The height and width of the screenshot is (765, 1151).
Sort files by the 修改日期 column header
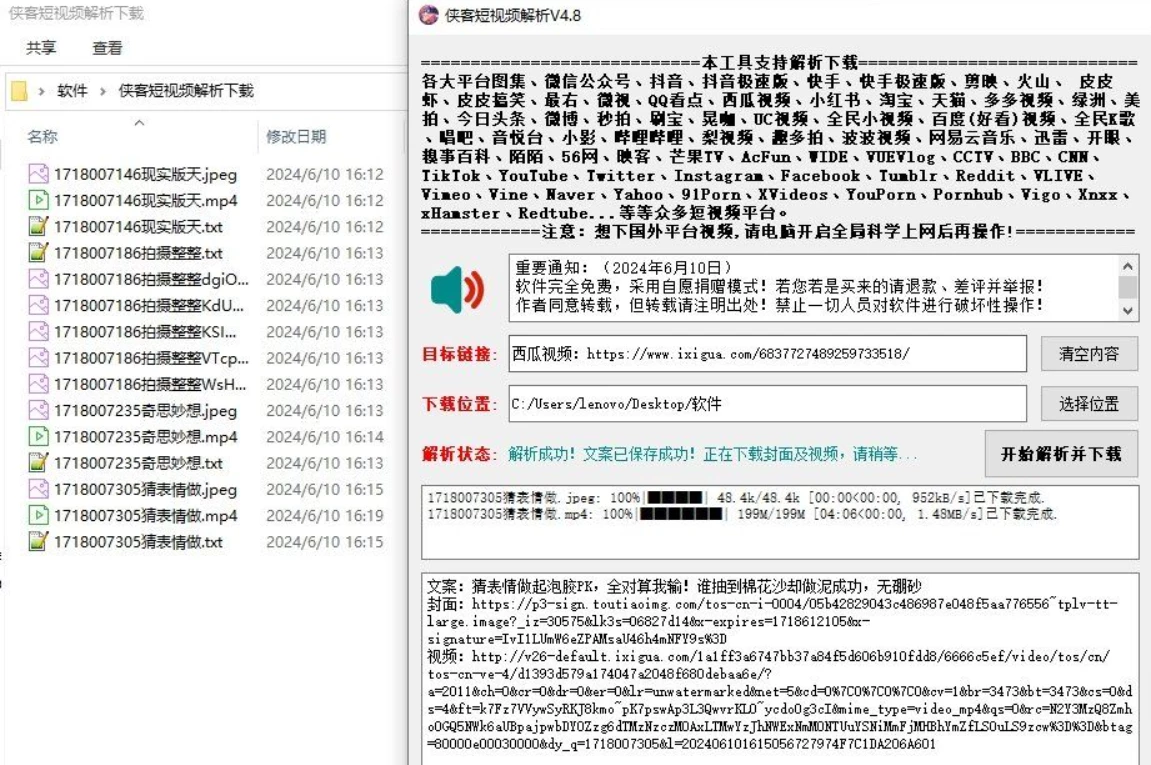point(296,136)
